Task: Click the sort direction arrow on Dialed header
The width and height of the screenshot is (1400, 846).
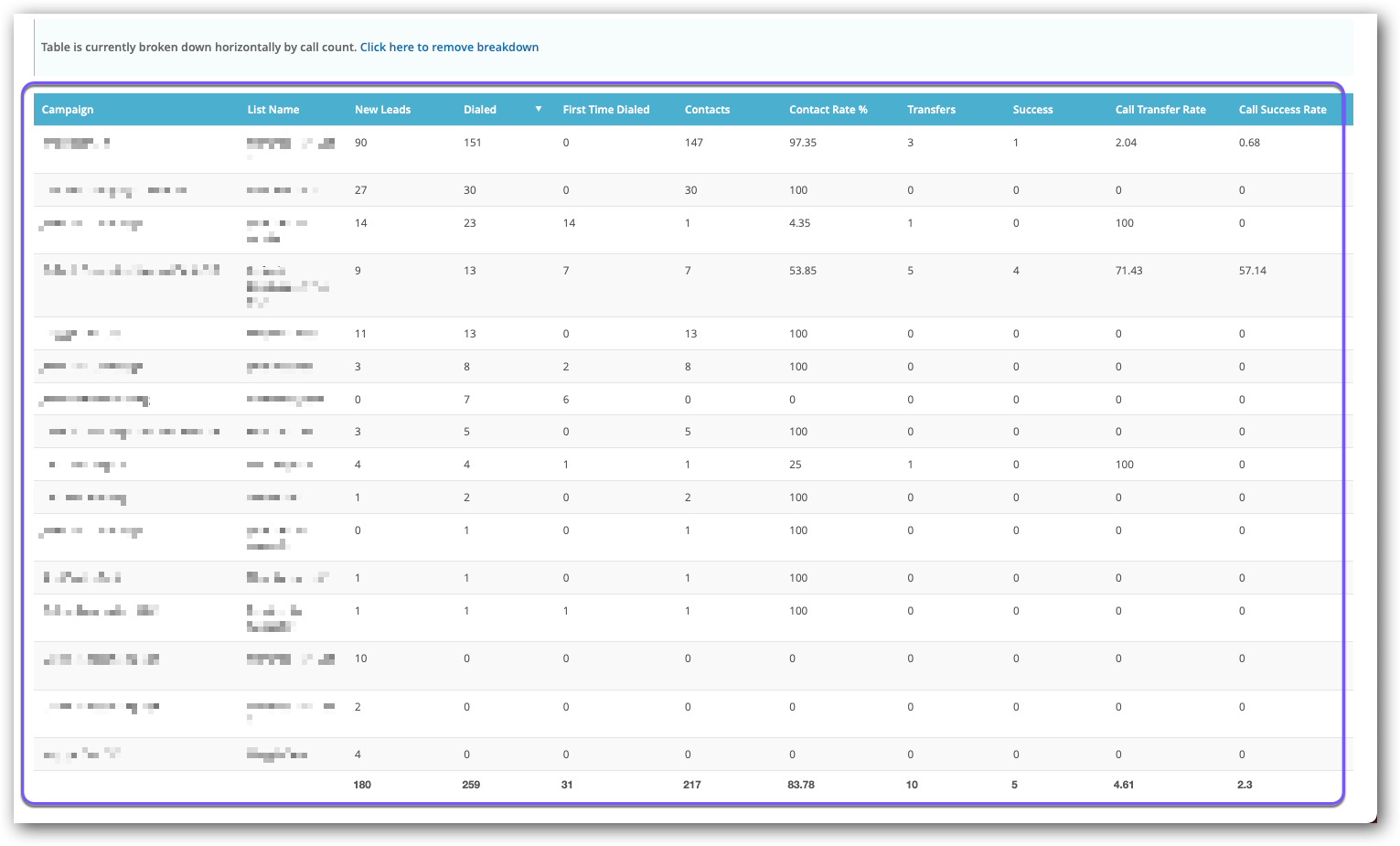Action: coord(537,109)
